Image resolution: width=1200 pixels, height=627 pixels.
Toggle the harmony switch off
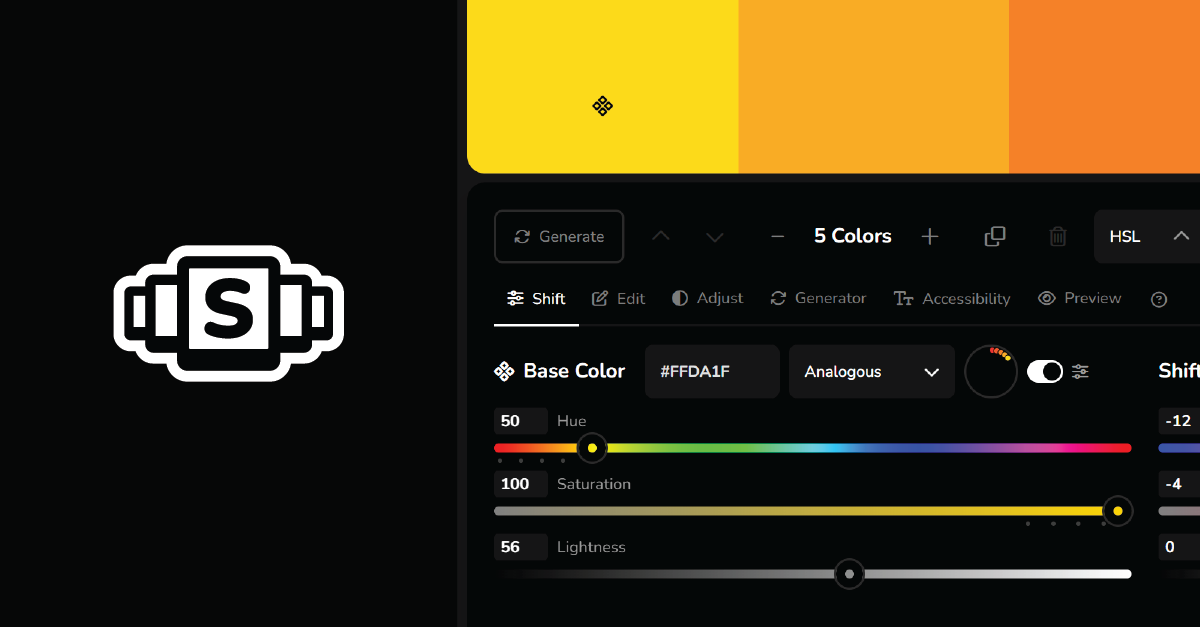[1045, 371]
